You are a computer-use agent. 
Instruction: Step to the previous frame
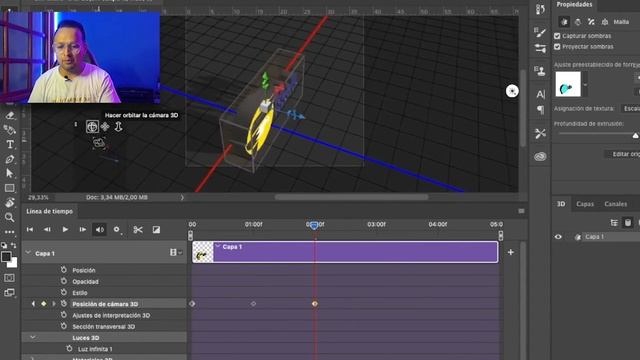tap(47, 230)
